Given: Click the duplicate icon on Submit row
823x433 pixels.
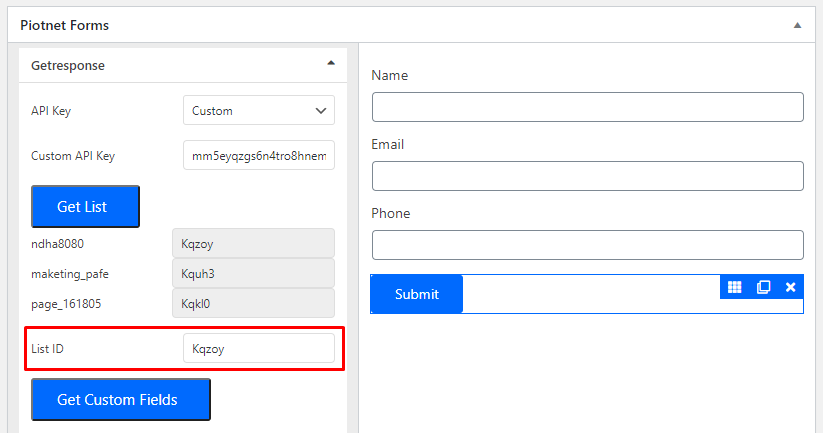Looking at the screenshot, I should [x=763, y=287].
